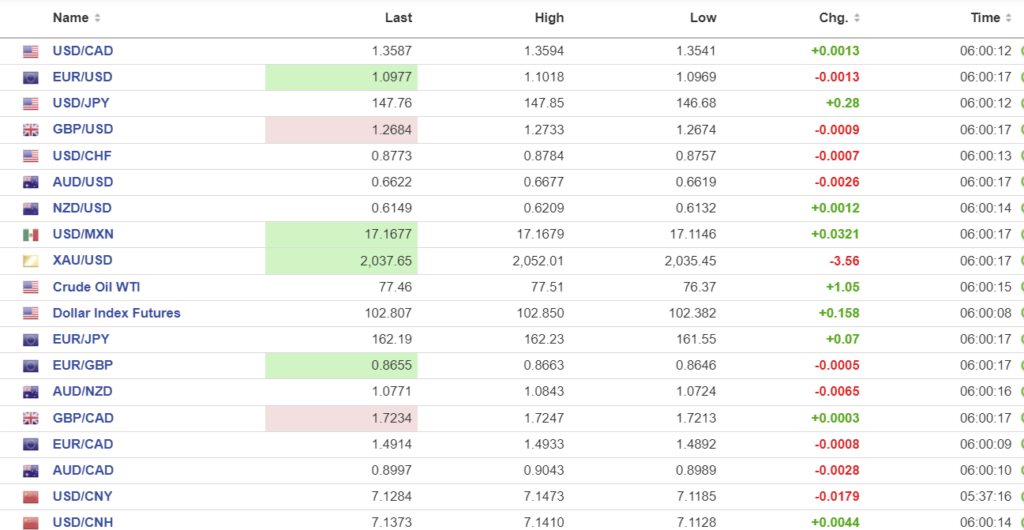Open the USD/JPY pair link
The width and height of the screenshot is (1024, 530).
pyautogui.click(x=82, y=103)
